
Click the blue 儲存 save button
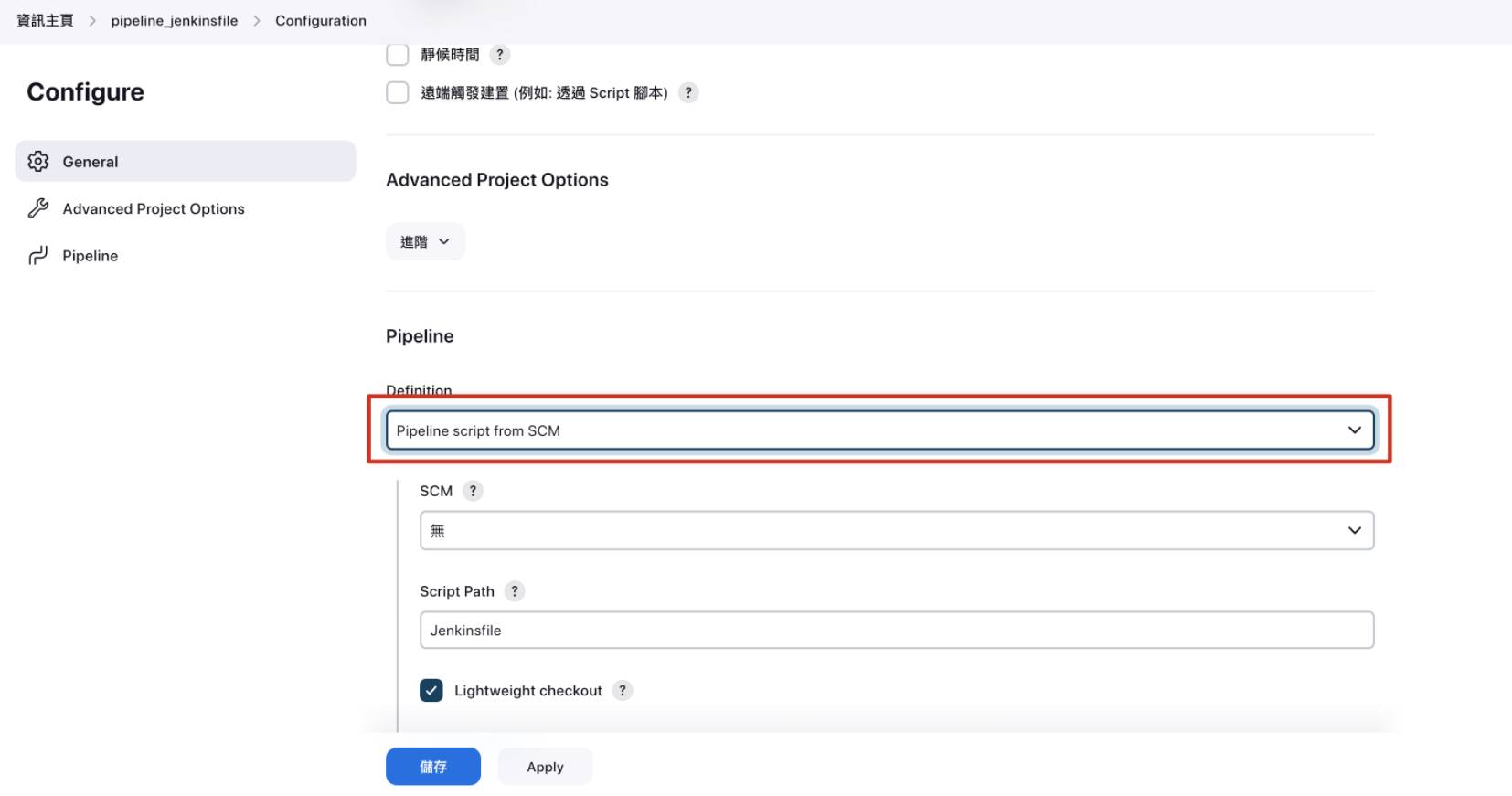click(432, 767)
